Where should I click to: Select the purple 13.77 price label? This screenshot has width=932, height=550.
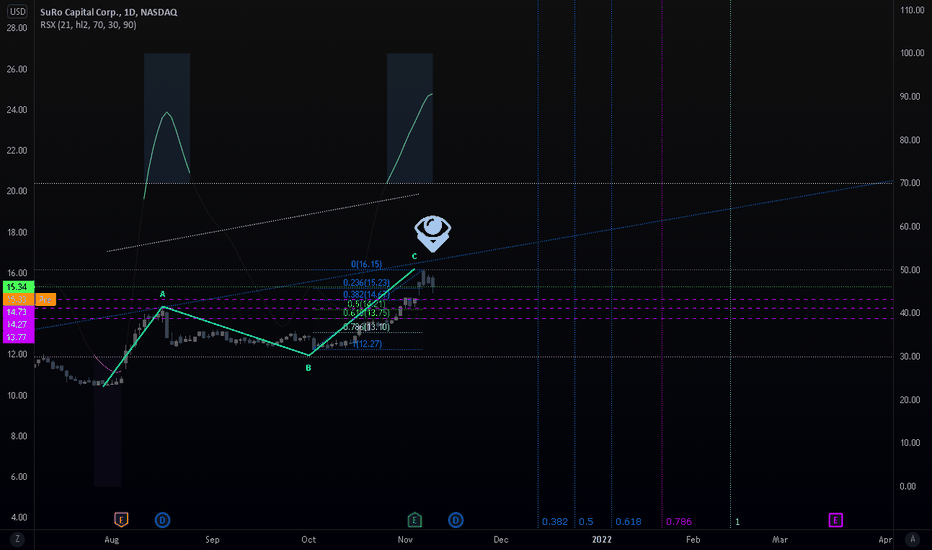17,337
